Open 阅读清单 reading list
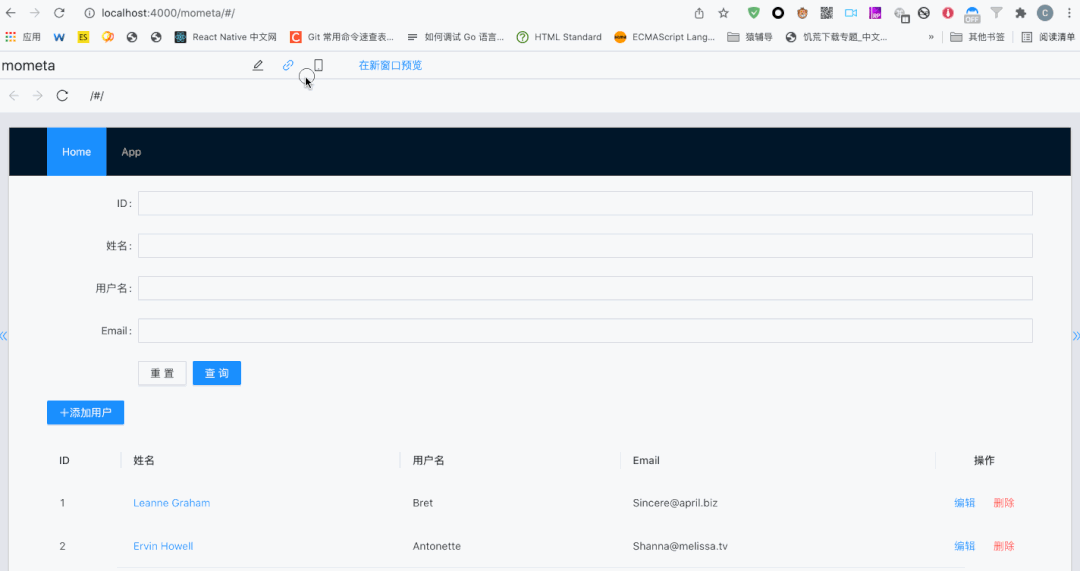The height and width of the screenshot is (571, 1080). [x=1048, y=37]
